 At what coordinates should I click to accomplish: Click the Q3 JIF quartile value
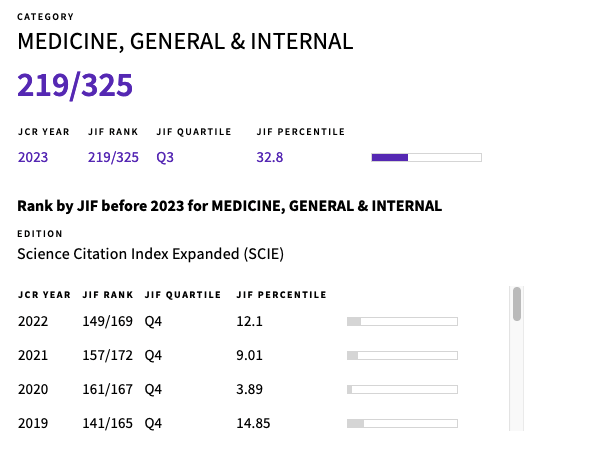point(165,157)
